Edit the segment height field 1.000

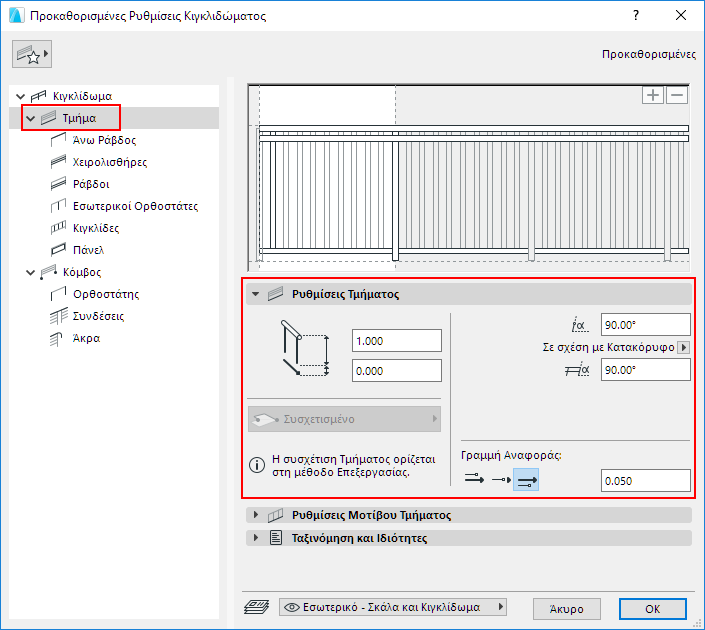coord(397,341)
